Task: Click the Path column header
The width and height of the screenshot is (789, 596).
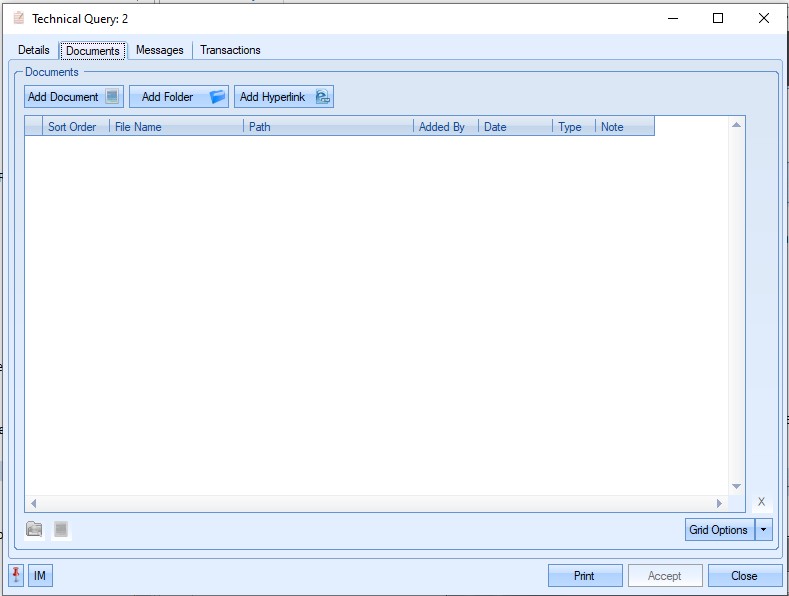Action: 328,126
